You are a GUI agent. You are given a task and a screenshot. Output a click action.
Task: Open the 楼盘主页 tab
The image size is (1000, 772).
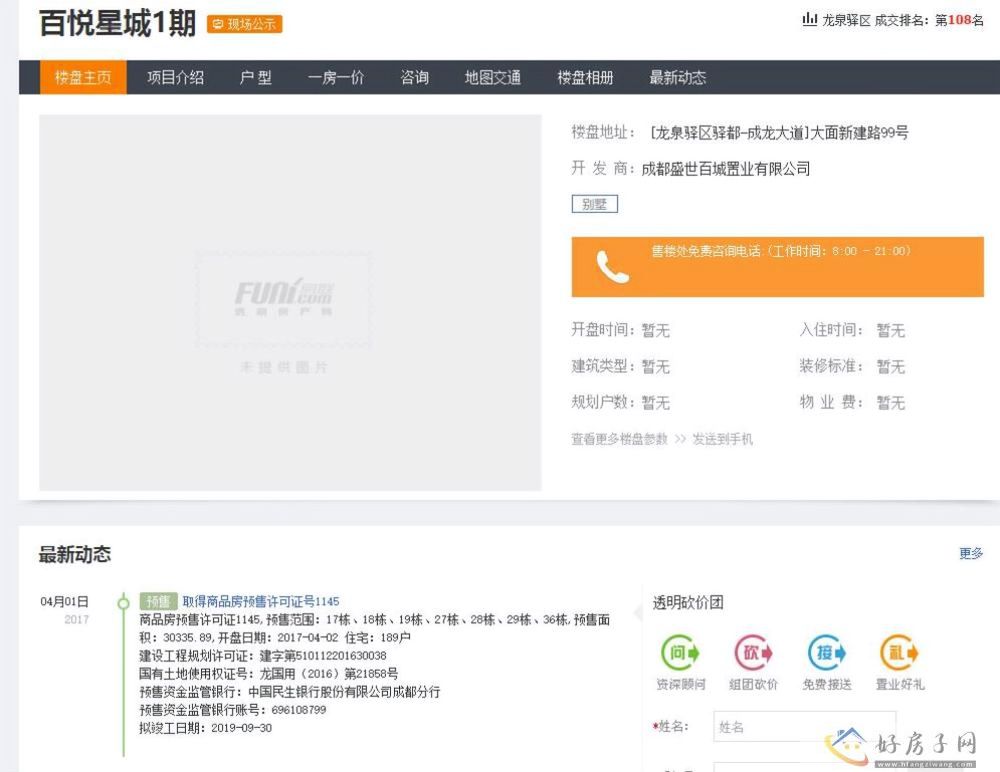tap(83, 78)
